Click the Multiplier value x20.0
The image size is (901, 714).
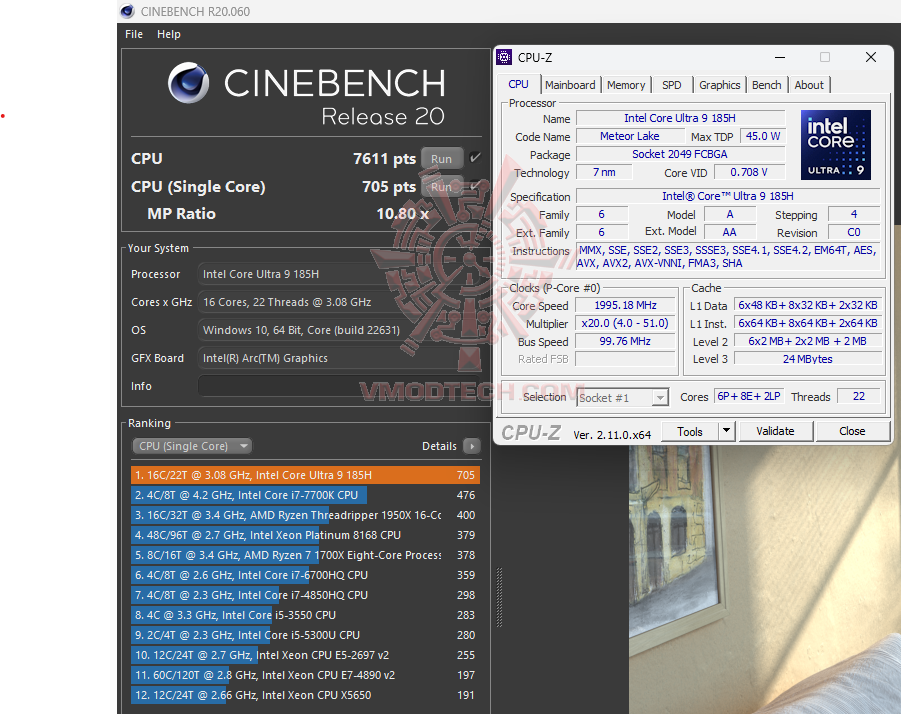625,323
